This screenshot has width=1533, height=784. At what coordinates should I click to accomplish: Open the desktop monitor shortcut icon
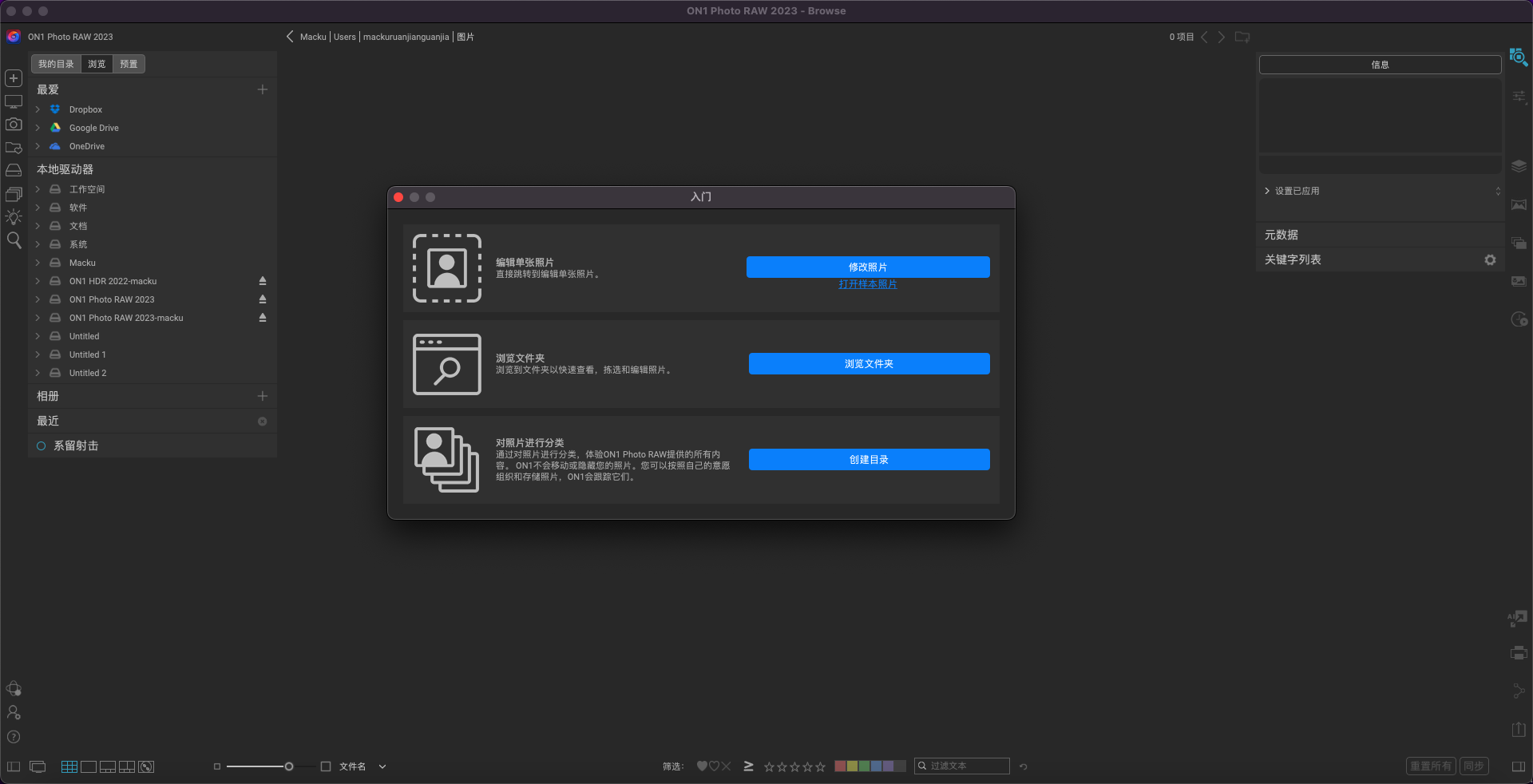click(x=14, y=101)
